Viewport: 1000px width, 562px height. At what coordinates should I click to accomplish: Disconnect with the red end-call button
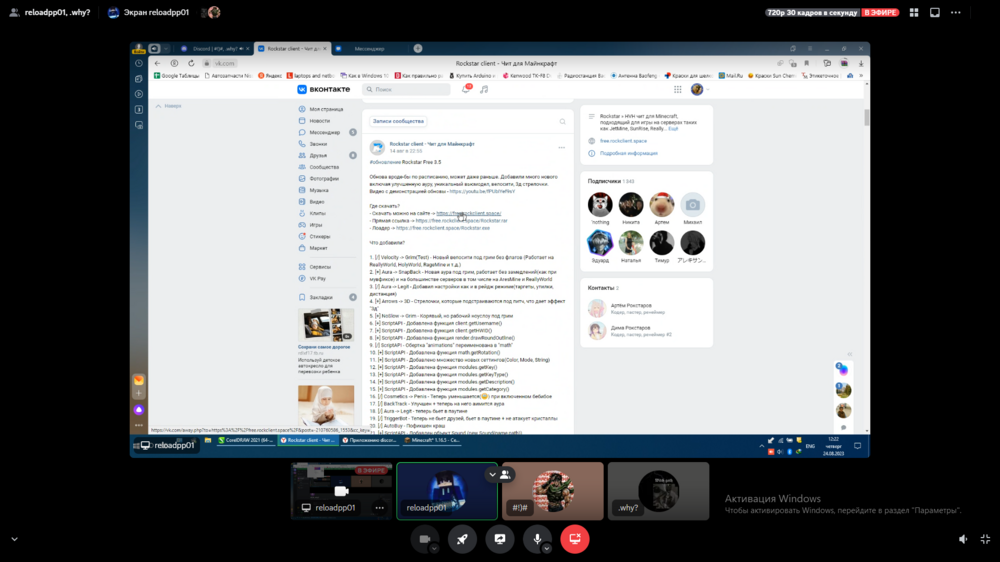tap(575, 539)
